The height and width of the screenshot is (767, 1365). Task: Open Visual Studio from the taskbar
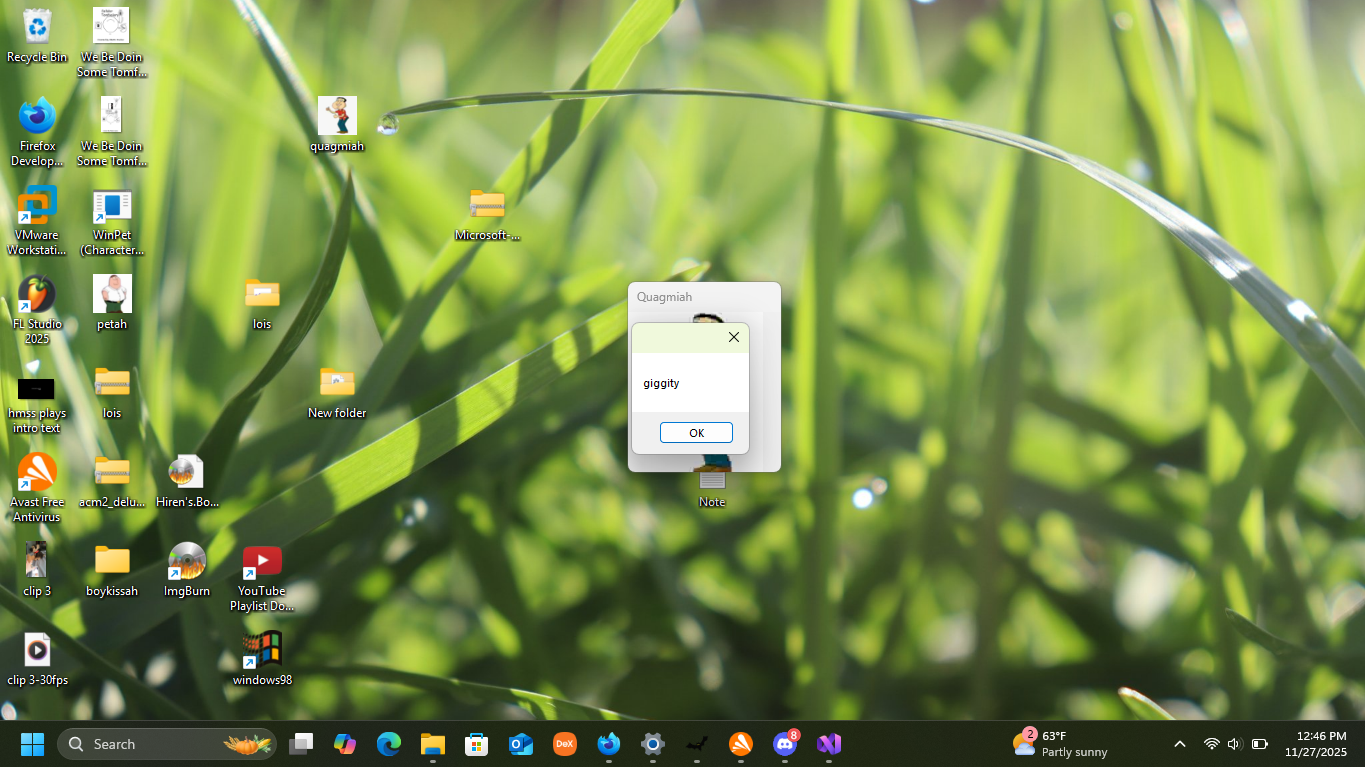(x=829, y=744)
